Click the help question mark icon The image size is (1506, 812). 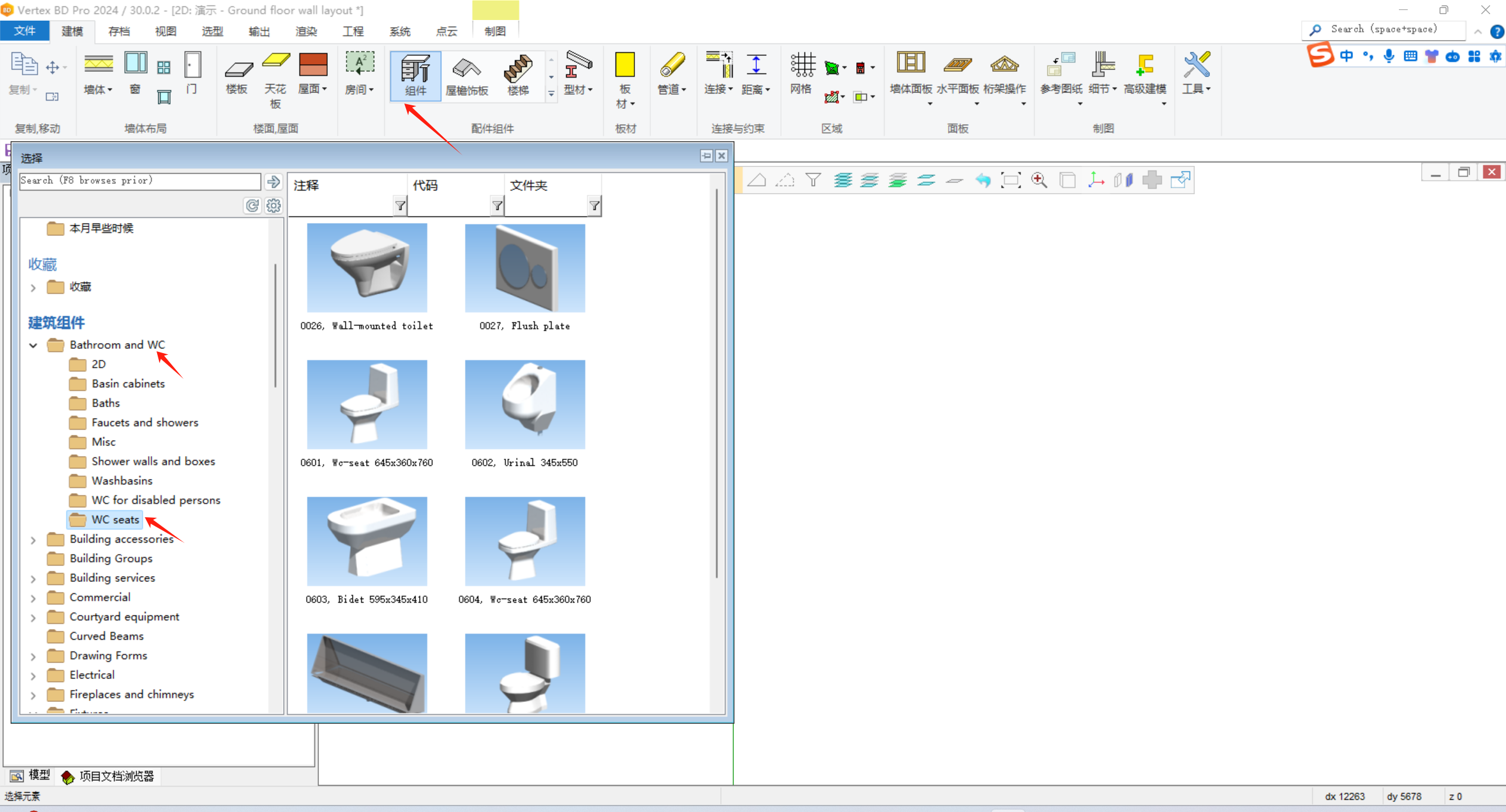(1497, 31)
